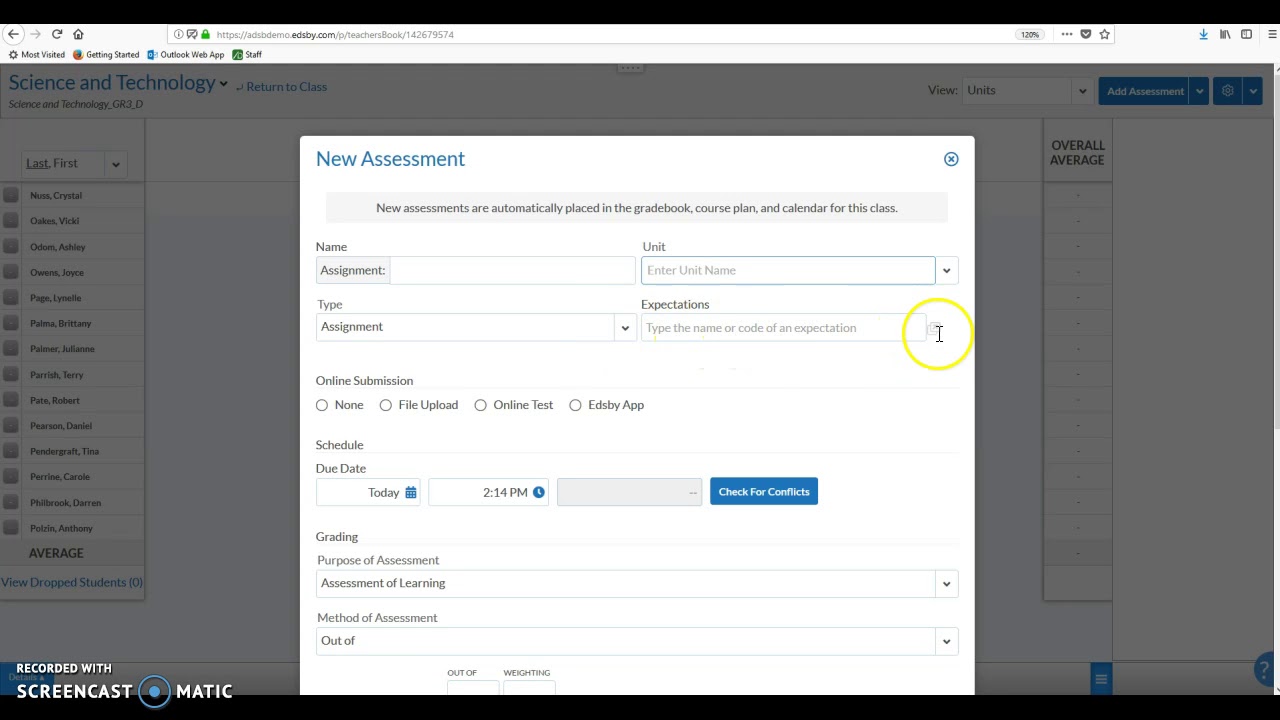Open the gradebook settings gear icon

click(x=1228, y=91)
